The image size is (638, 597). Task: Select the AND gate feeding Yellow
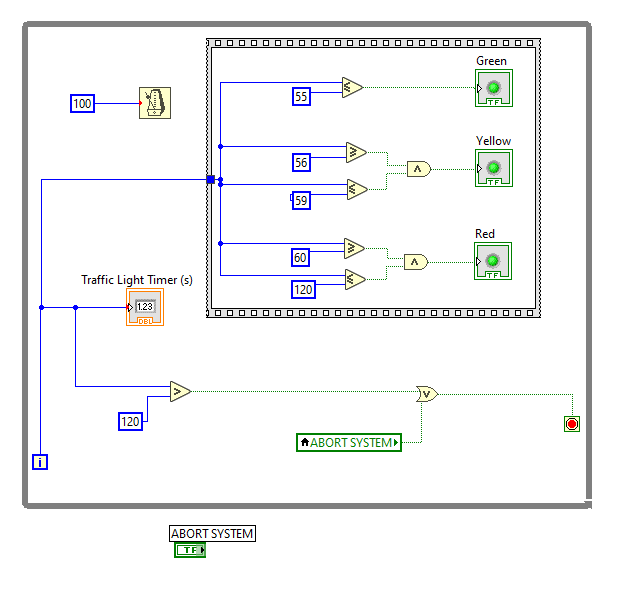tap(419, 169)
